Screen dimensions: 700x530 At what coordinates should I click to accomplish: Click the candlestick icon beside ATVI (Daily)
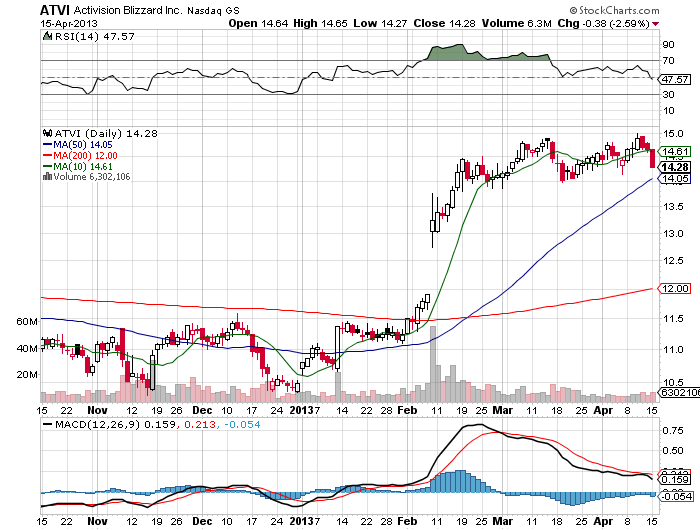(x=48, y=134)
